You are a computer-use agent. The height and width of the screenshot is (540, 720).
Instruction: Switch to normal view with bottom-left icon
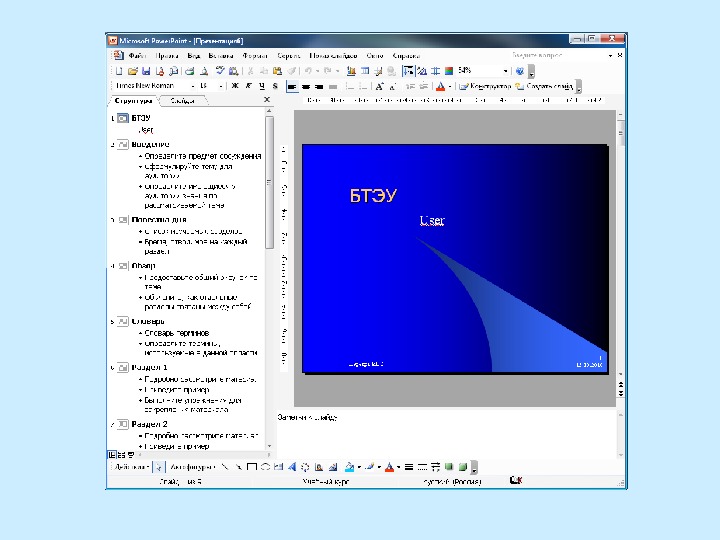click(x=112, y=455)
